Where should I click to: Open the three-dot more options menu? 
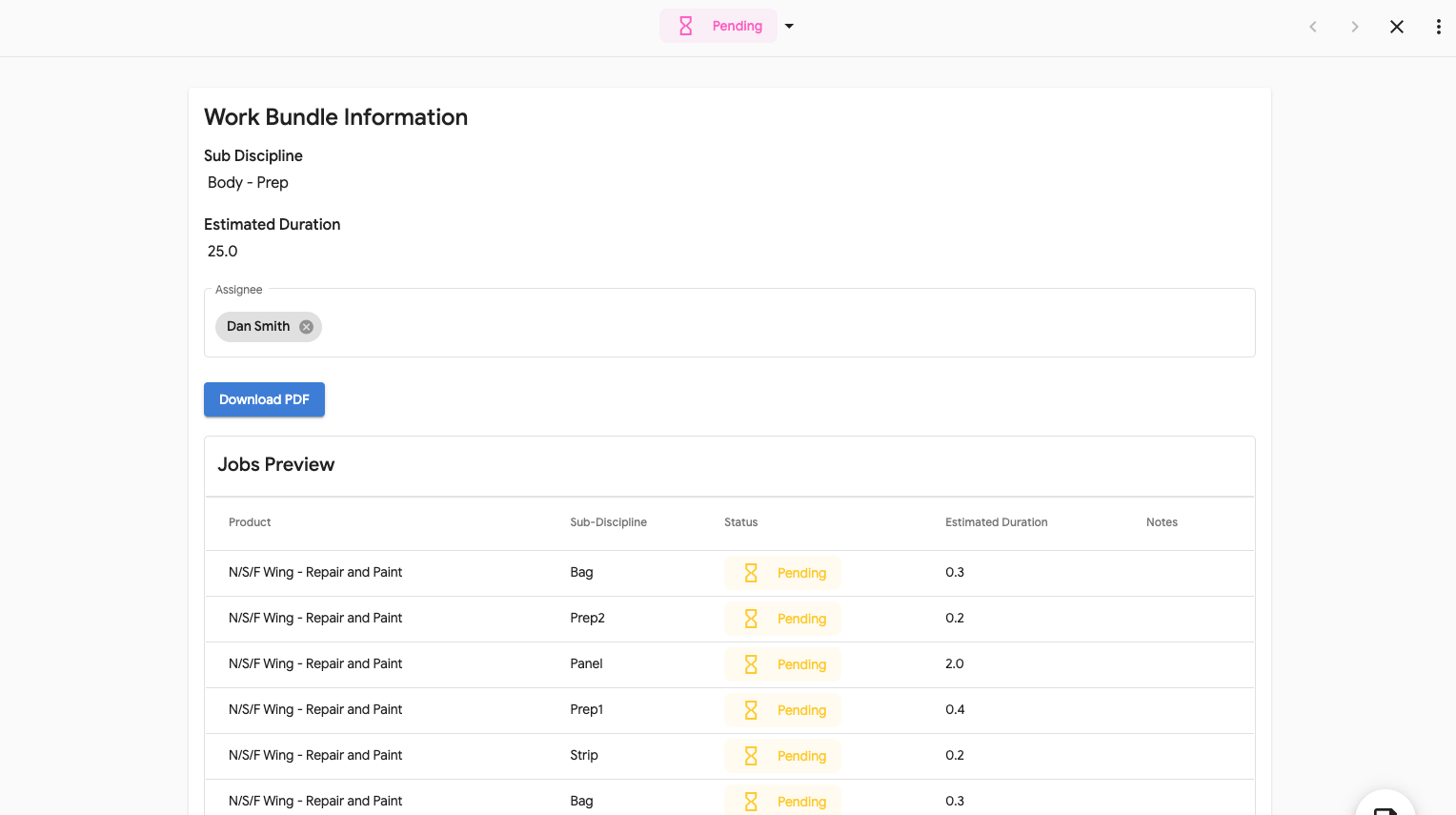1439,27
